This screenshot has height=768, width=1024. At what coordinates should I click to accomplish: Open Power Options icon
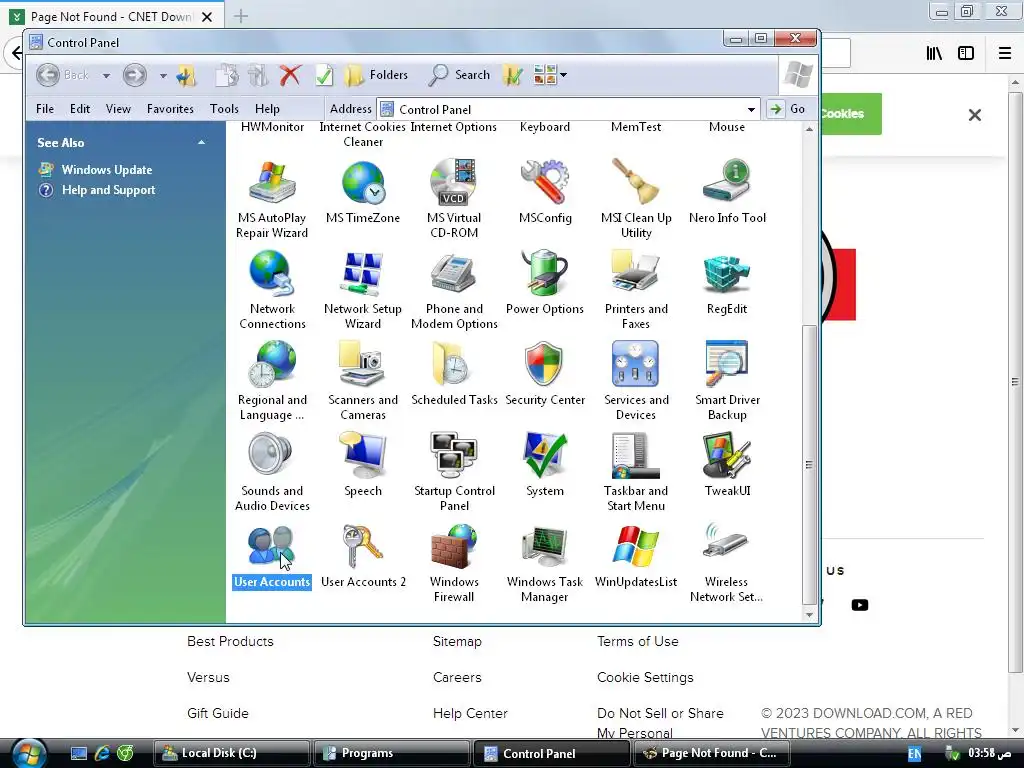545,273
